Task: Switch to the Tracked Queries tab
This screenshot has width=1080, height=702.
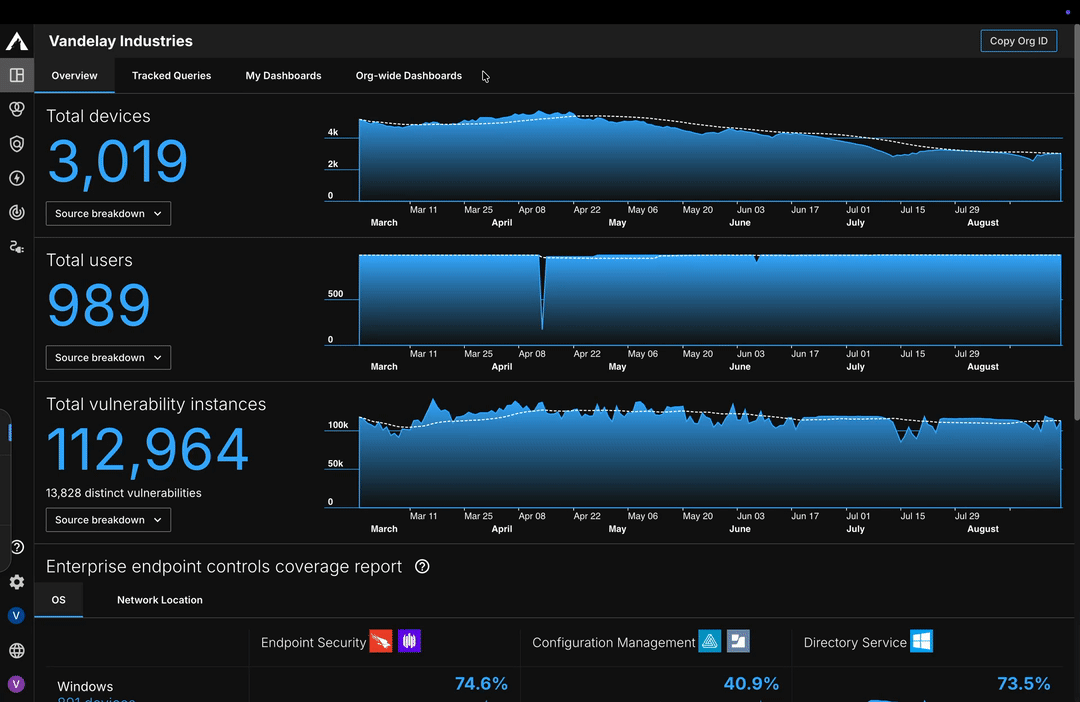Action: (172, 76)
